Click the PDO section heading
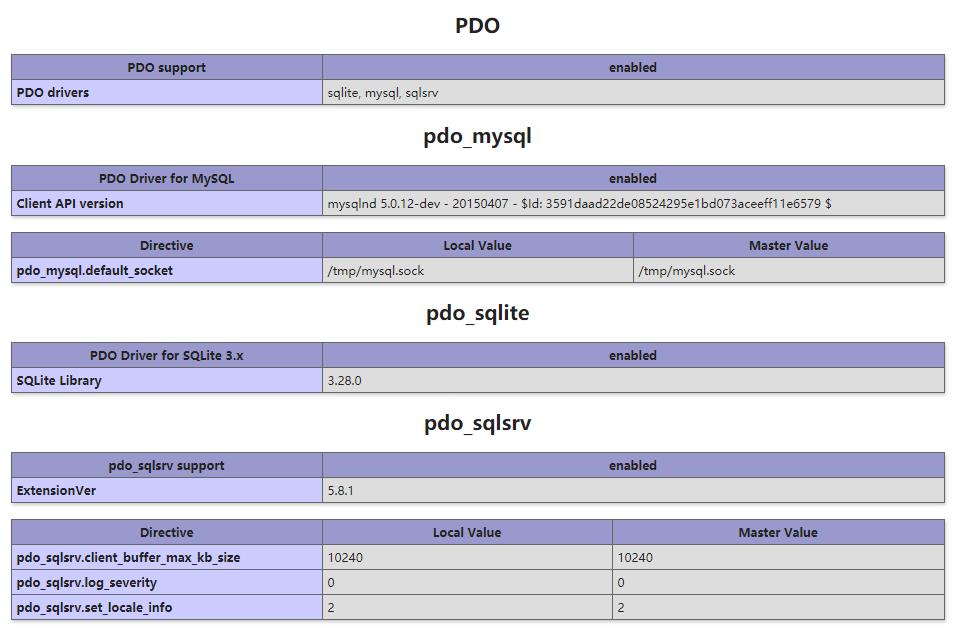This screenshot has height=634, width=965. coord(477,26)
